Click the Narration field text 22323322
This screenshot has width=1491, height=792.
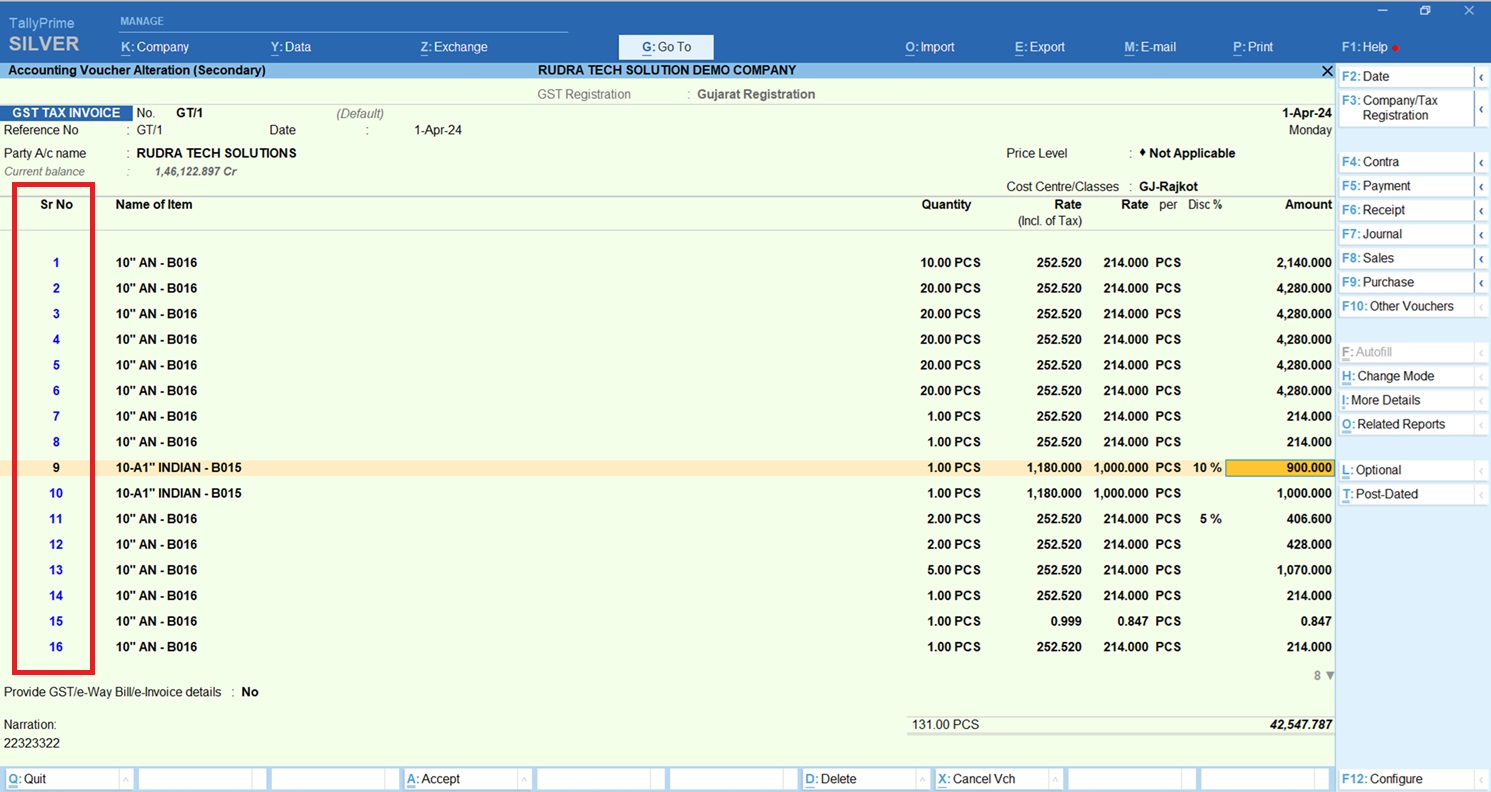(32, 744)
